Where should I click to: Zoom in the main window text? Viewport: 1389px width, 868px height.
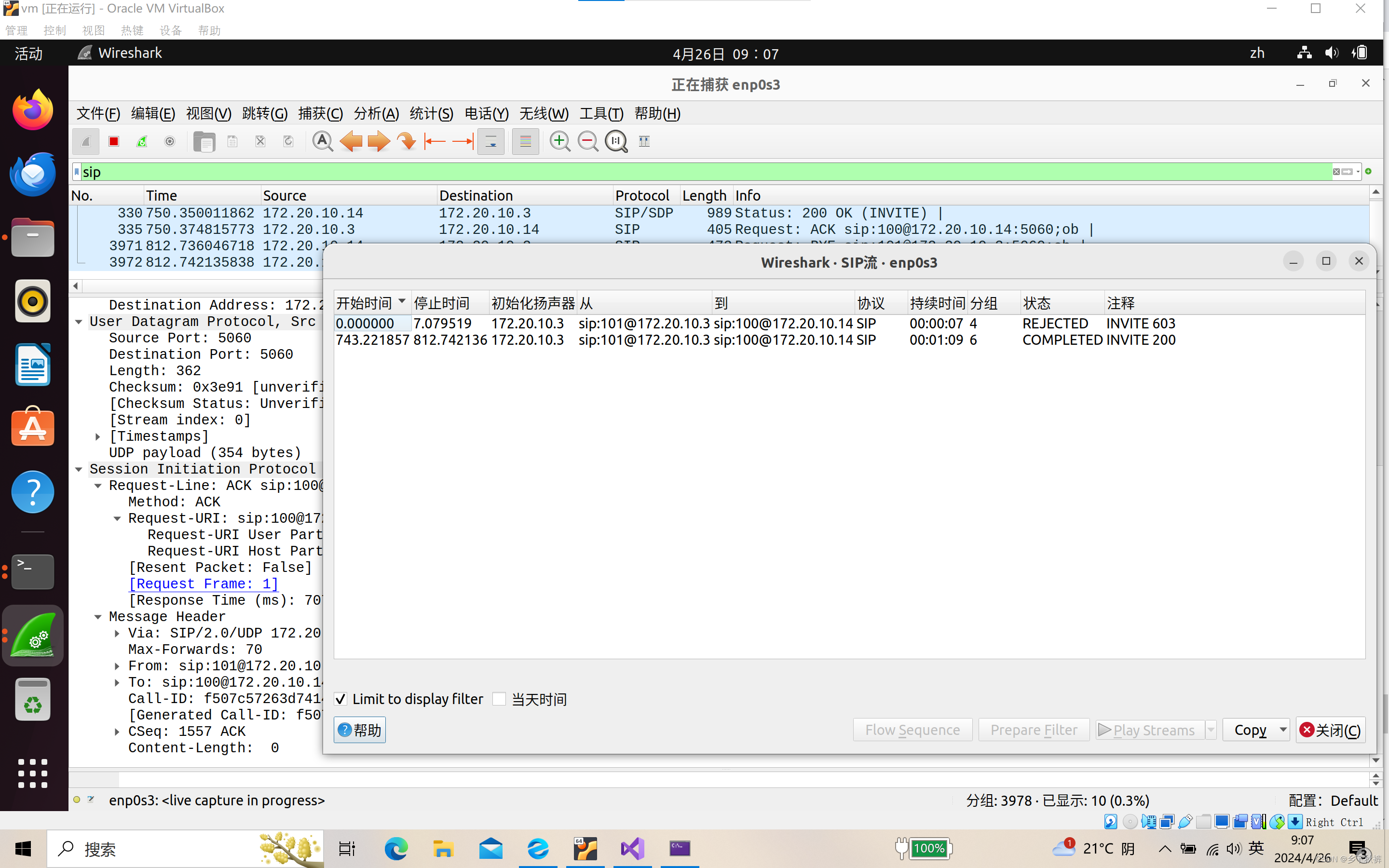(559, 141)
